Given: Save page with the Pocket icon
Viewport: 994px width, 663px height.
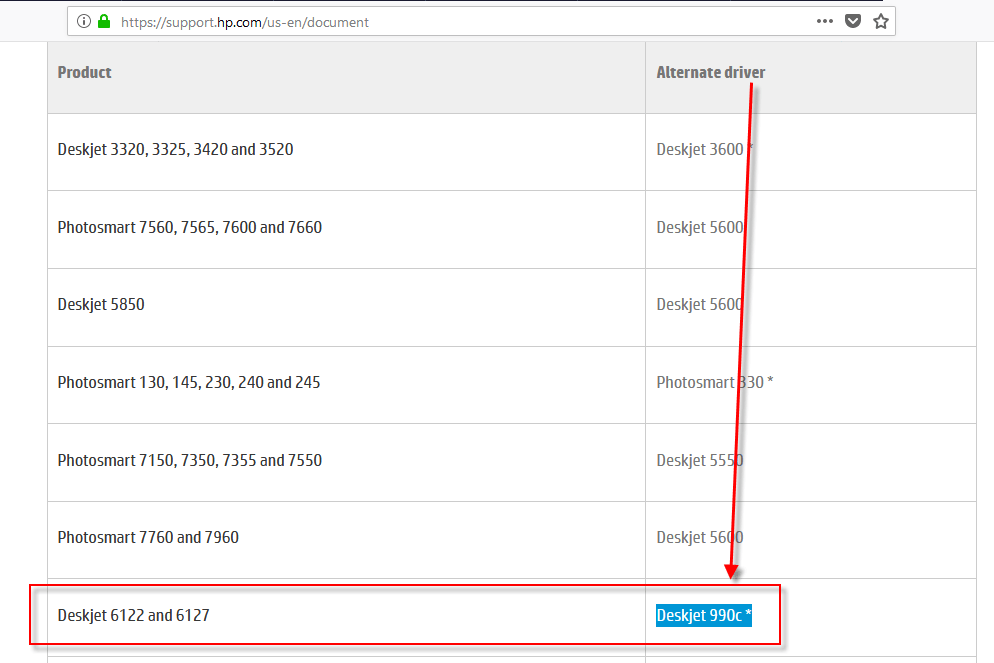Looking at the screenshot, I should pyautogui.click(x=853, y=21).
